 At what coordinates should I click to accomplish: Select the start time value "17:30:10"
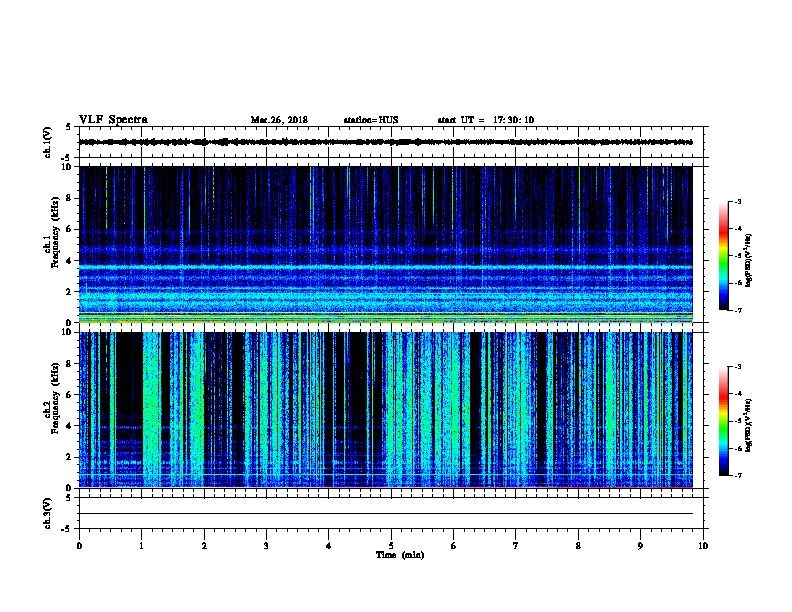(x=513, y=120)
